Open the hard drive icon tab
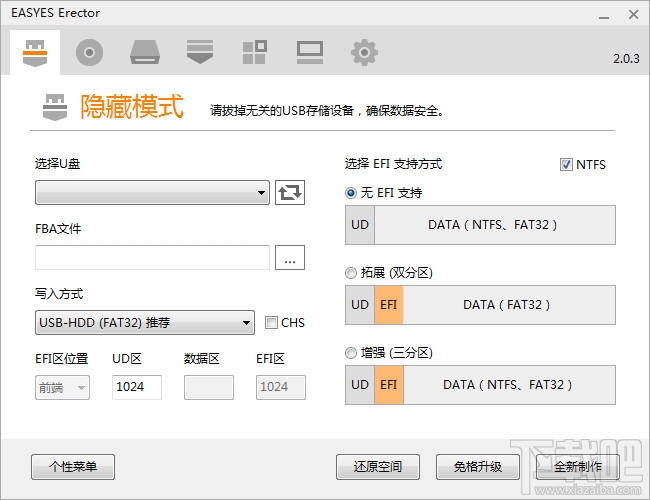This screenshot has width=650, height=500. pos(145,52)
